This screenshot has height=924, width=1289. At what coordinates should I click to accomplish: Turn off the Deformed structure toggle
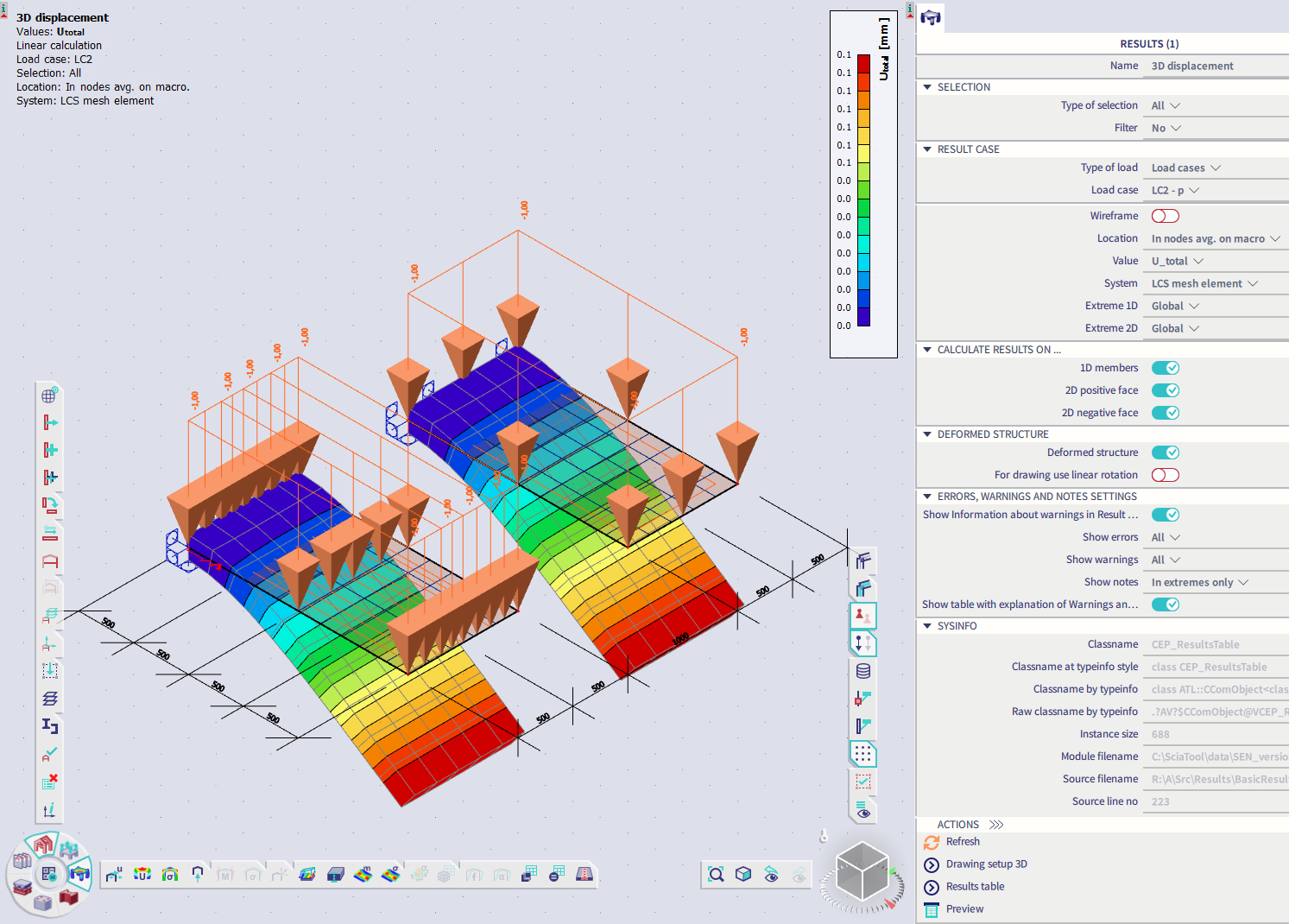[1165, 452]
